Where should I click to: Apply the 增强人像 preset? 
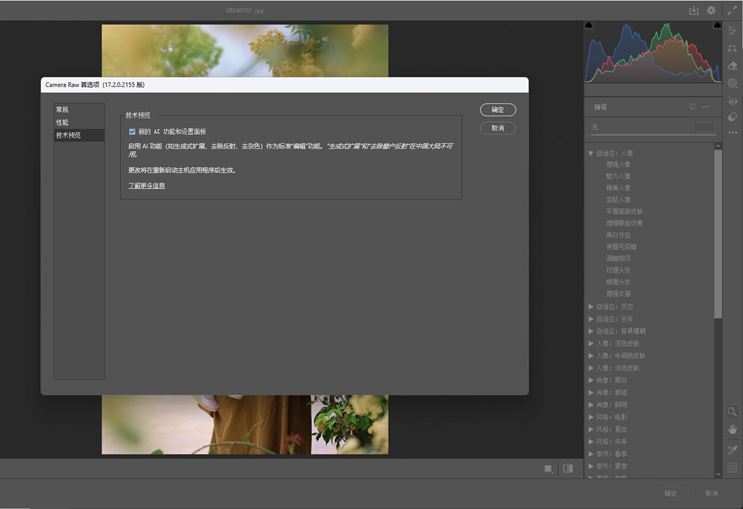(618, 164)
